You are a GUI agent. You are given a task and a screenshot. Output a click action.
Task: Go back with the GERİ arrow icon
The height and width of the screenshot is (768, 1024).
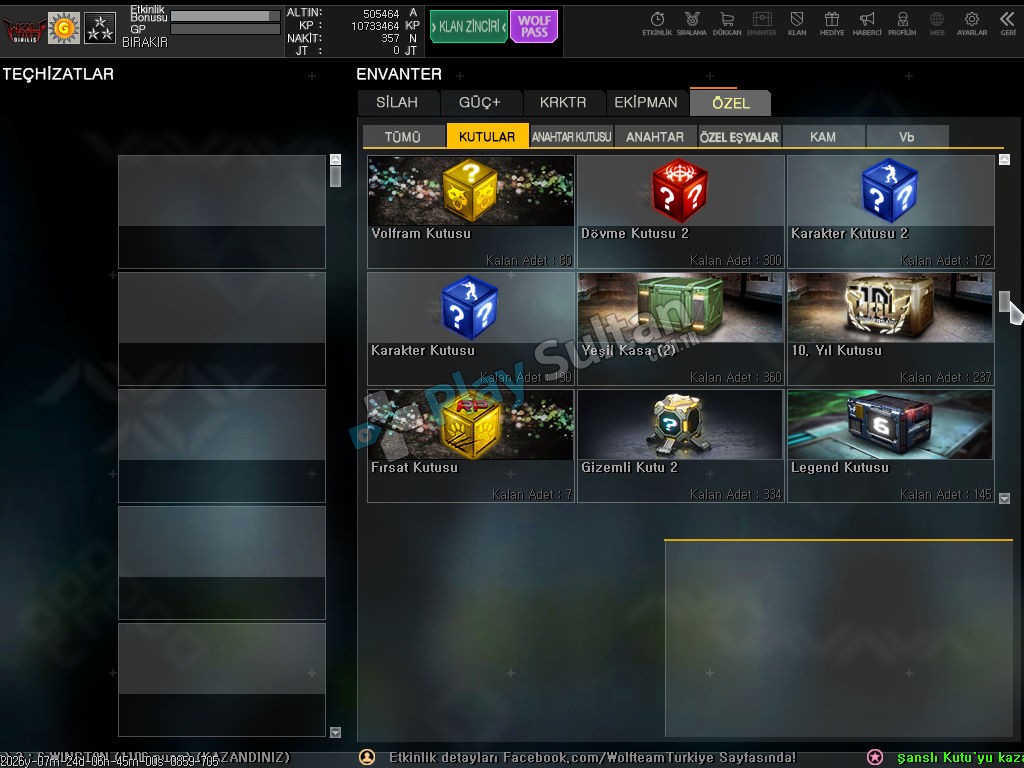click(1008, 24)
